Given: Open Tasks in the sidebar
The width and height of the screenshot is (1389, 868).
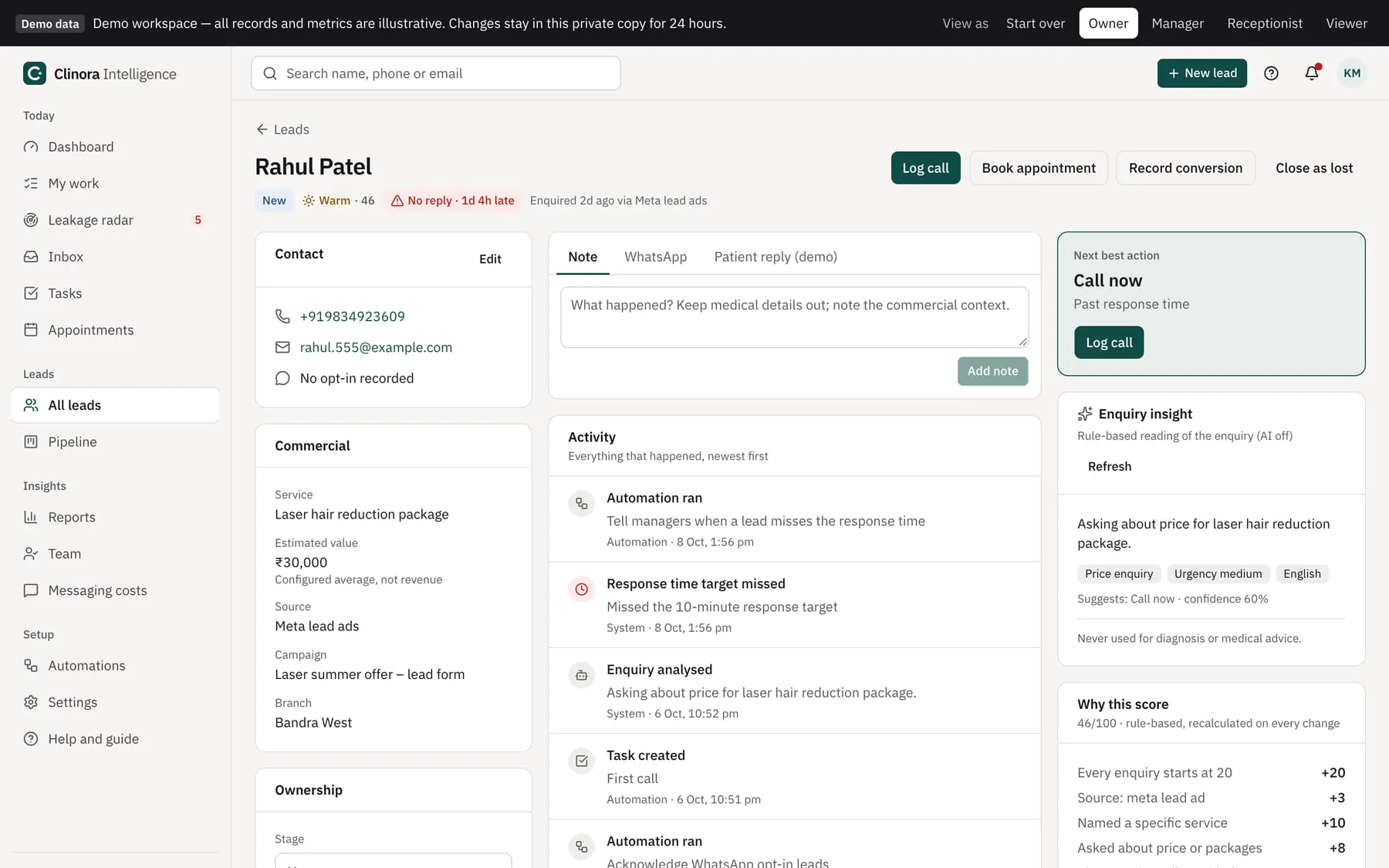Looking at the screenshot, I should 116,293.
